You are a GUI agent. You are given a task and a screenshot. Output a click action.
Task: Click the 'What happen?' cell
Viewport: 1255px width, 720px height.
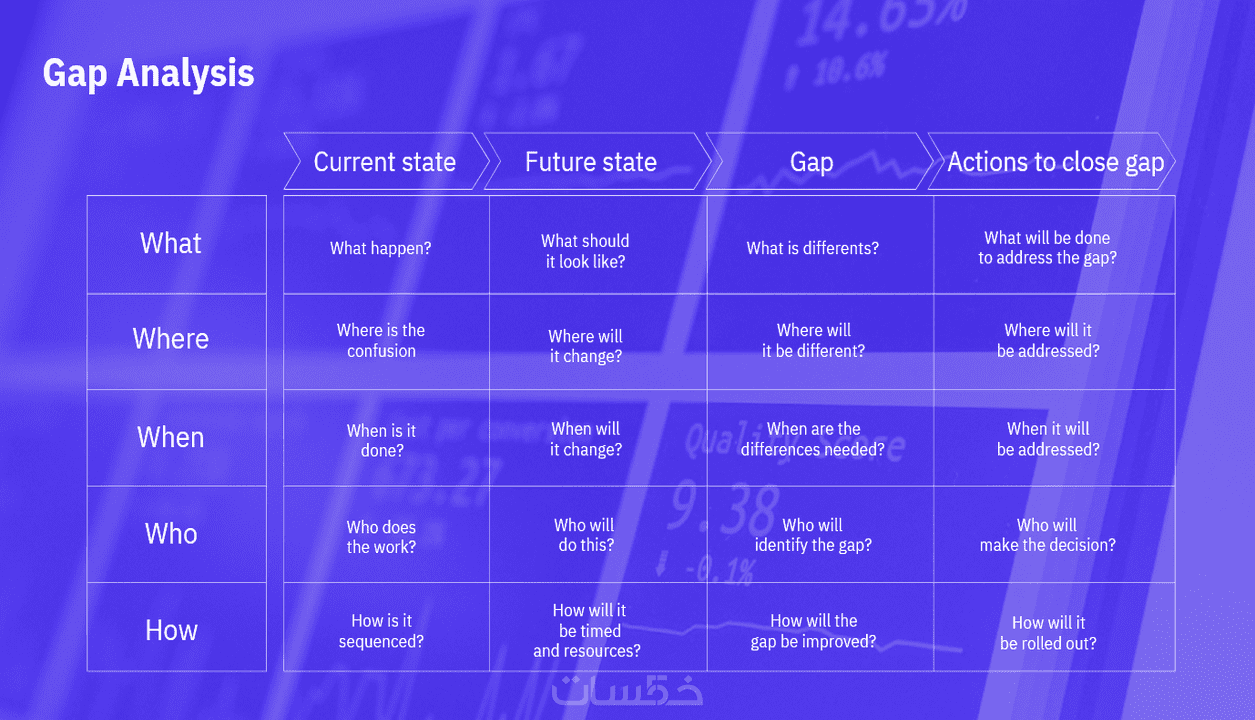387,244
